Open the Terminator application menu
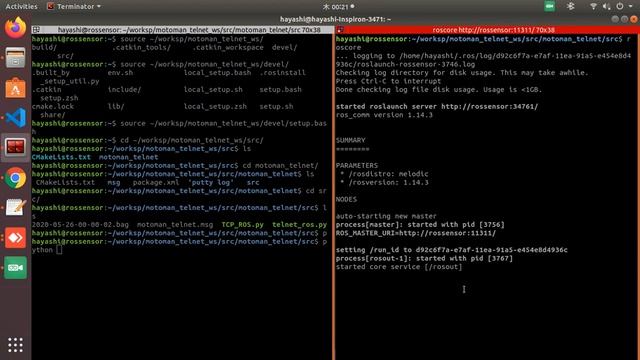Screen dimensions: 640x360 [x=74, y=7]
